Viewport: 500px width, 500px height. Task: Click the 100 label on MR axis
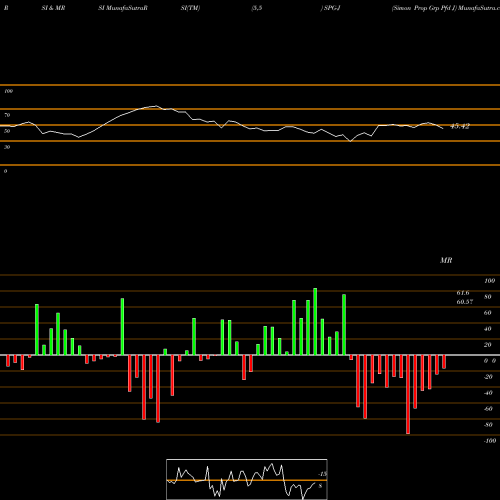click(x=489, y=281)
